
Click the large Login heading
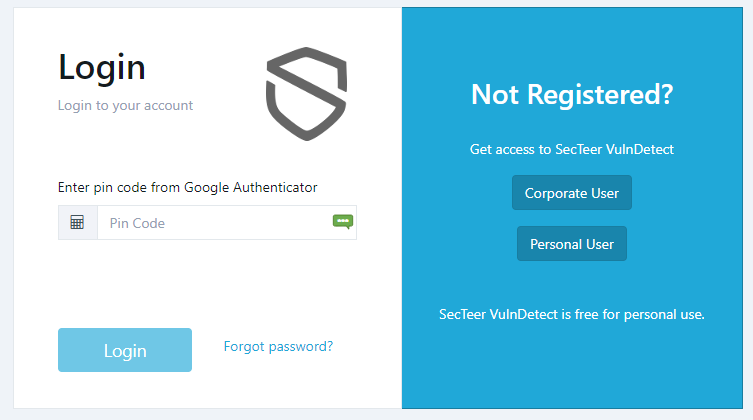click(x=102, y=69)
